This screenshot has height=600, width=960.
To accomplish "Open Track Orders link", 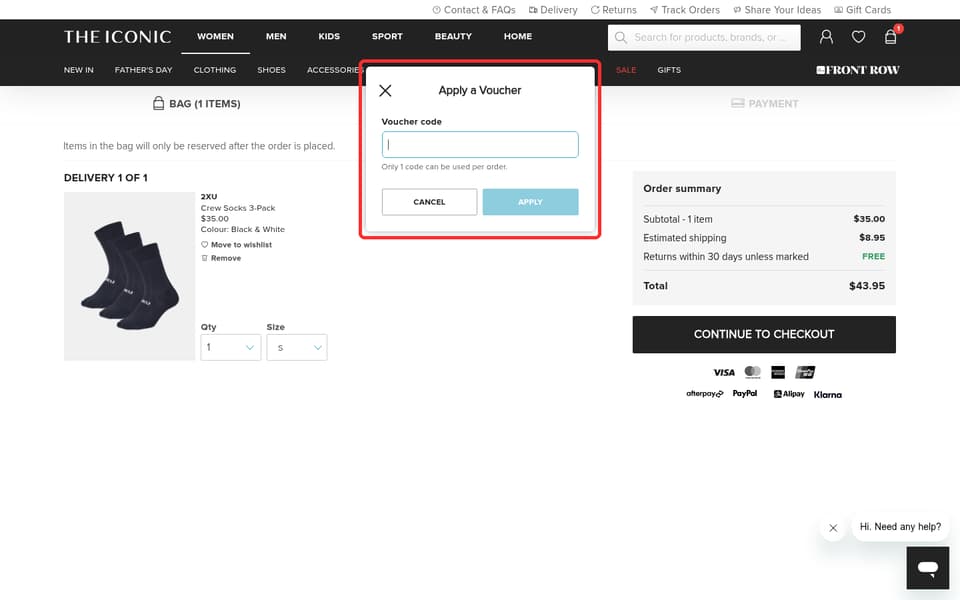I will (684, 10).
